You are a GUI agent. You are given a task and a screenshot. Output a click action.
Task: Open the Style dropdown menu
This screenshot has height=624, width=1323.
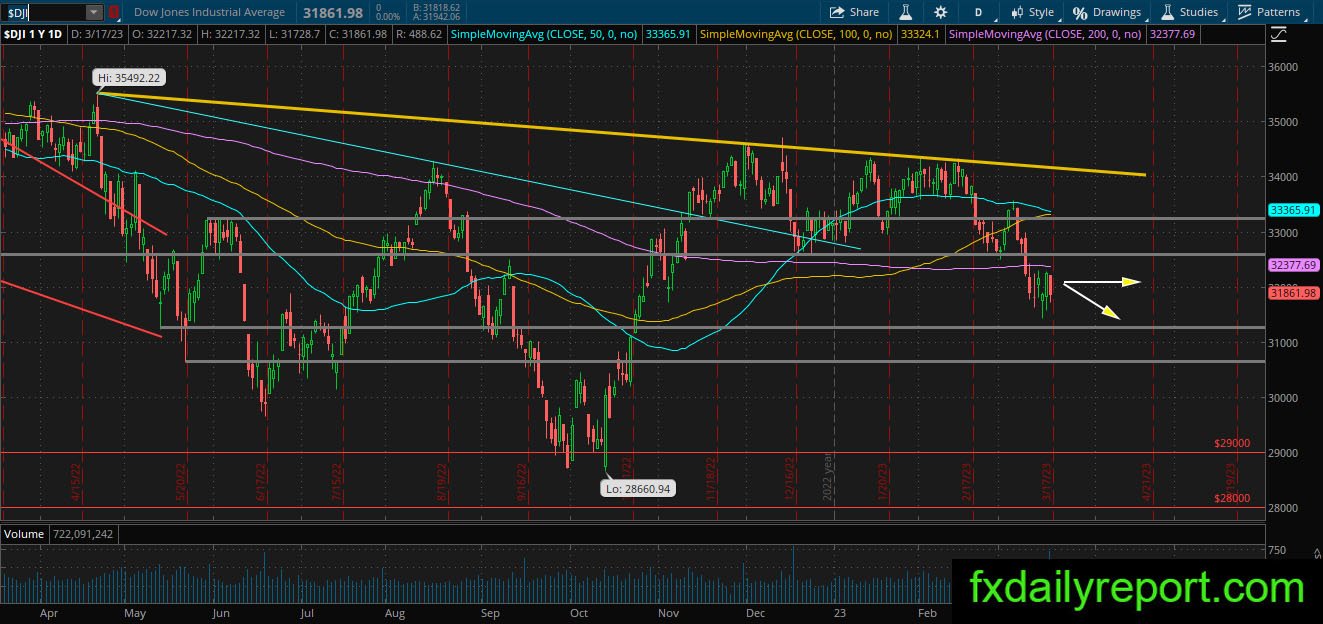(x=1032, y=12)
